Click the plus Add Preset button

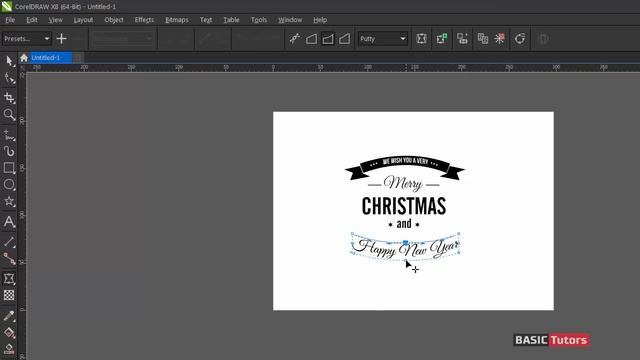coord(62,39)
